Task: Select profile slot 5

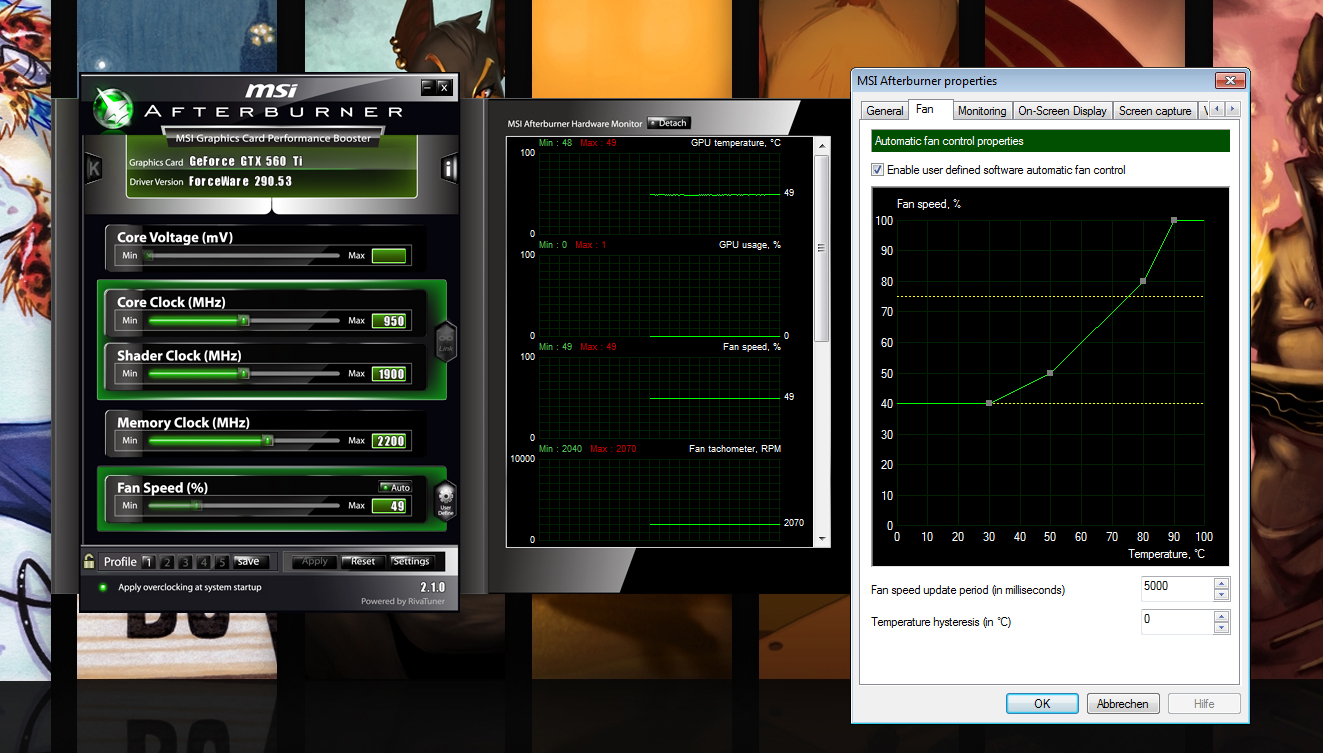Action: [222, 562]
